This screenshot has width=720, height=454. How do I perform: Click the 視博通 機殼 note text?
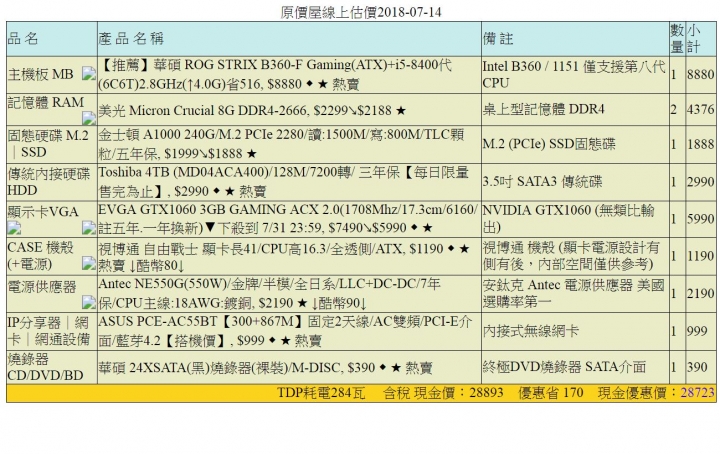pos(571,256)
